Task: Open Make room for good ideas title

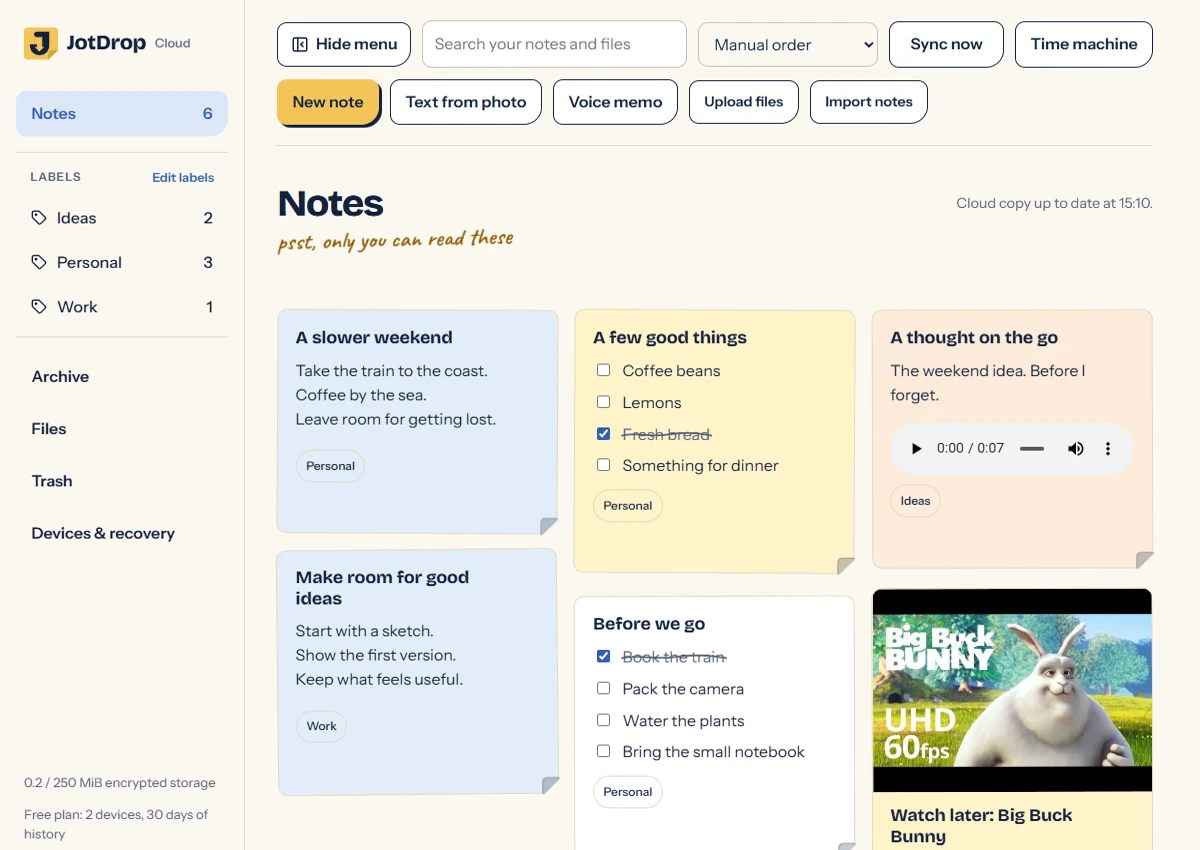Action: tap(382, 588)
